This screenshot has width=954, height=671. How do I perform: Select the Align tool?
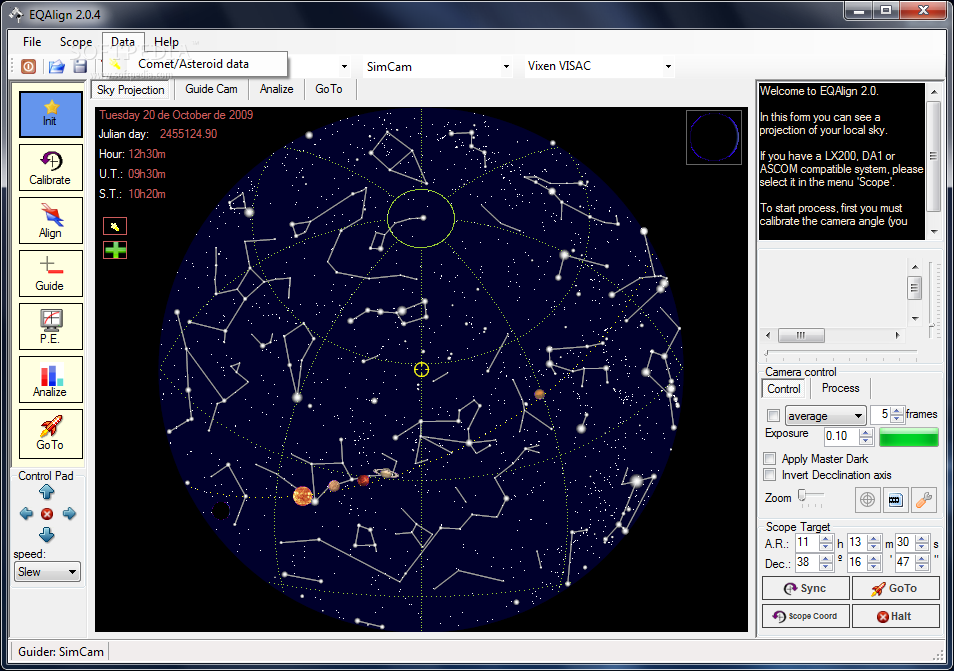coord(50,220)
